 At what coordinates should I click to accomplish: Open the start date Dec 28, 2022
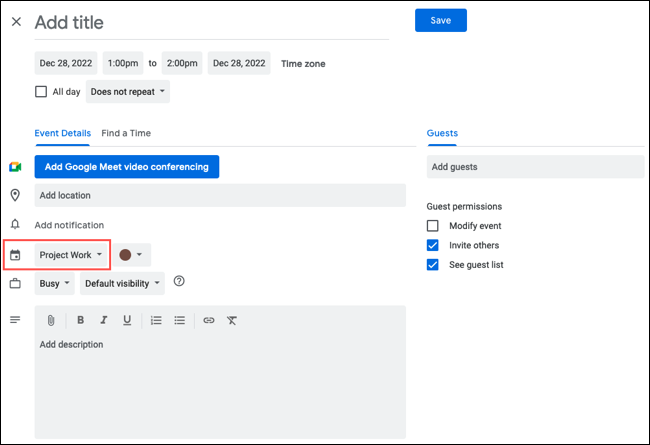coord(66,63)
